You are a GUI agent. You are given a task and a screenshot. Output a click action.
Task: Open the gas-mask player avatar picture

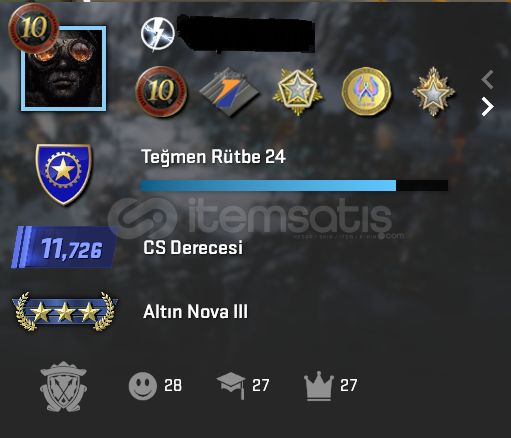tap(64, 68)
